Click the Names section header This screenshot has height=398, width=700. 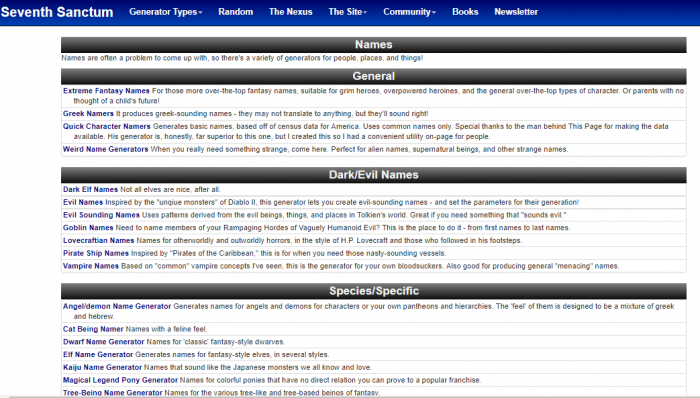[x=374, y=45]
